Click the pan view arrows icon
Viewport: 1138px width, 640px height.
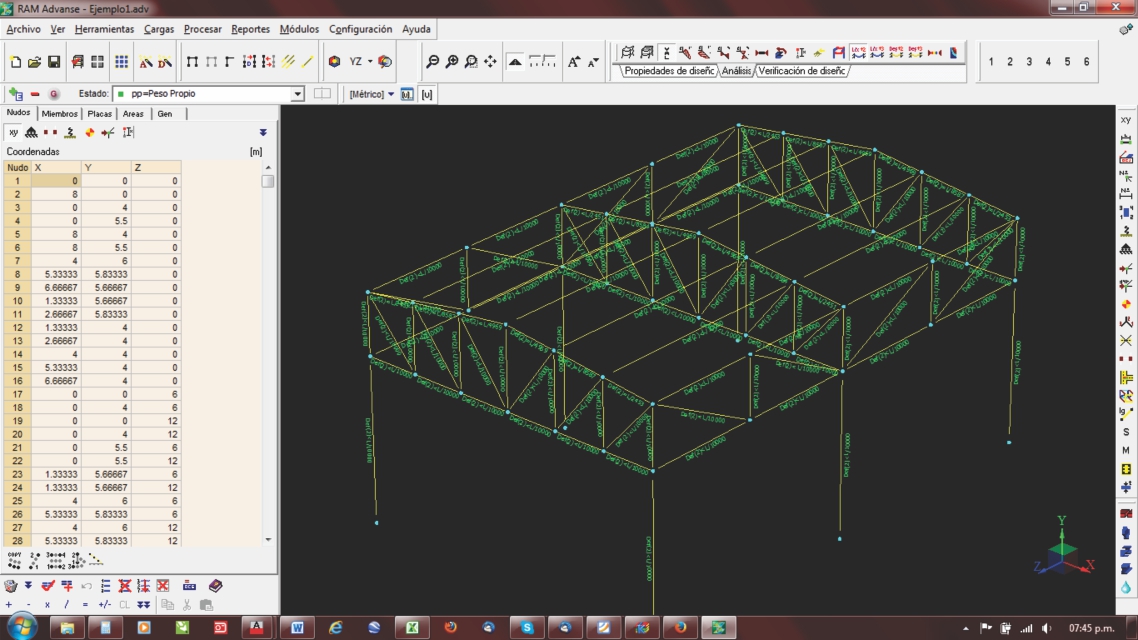click(490, 62)
